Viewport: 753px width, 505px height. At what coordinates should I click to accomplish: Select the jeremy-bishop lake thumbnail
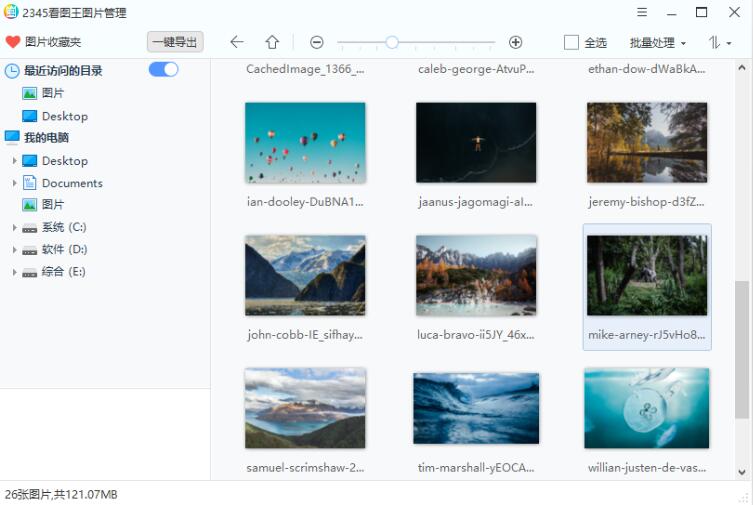(647, 143)
